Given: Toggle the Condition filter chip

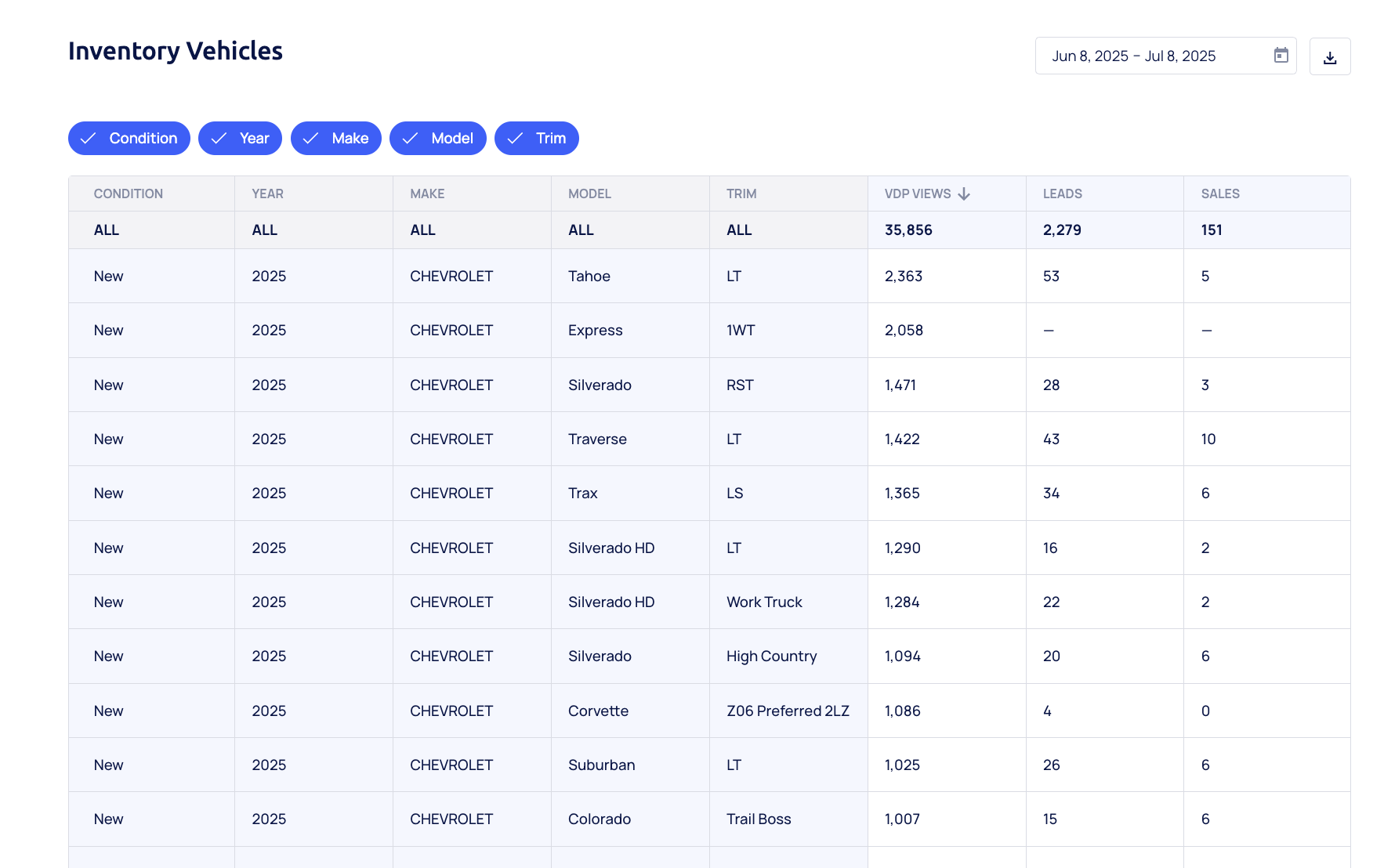Looking at the screenshot, I should point(129,139).
